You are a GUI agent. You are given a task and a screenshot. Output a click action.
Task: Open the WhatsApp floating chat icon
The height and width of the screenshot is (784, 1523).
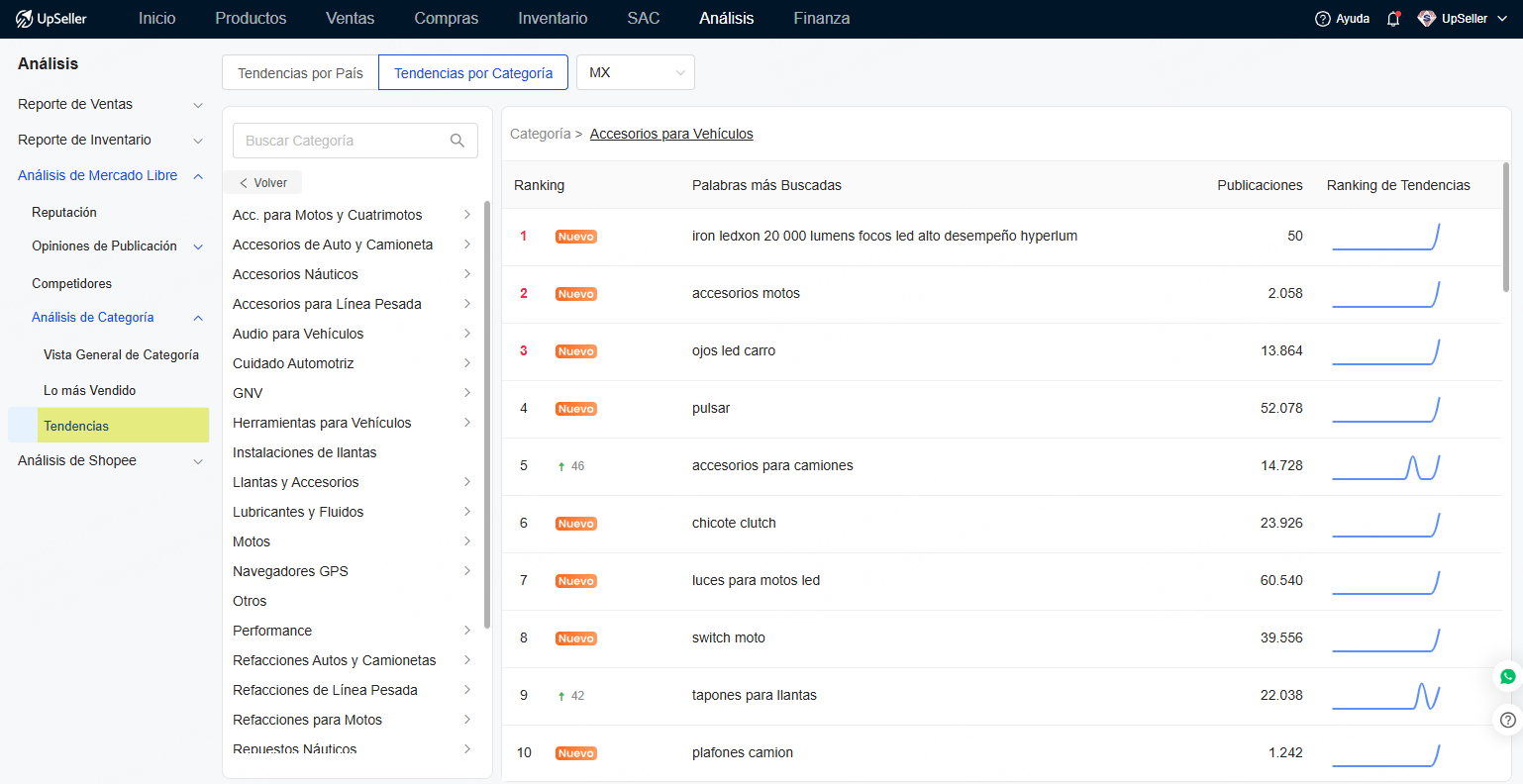(1507, 677)
